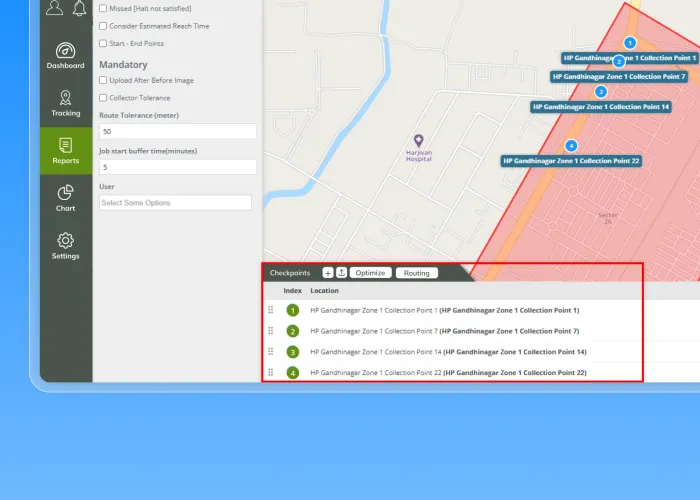
Task: Add a new checkpoint with plus icon
Action: pos(328,273)
